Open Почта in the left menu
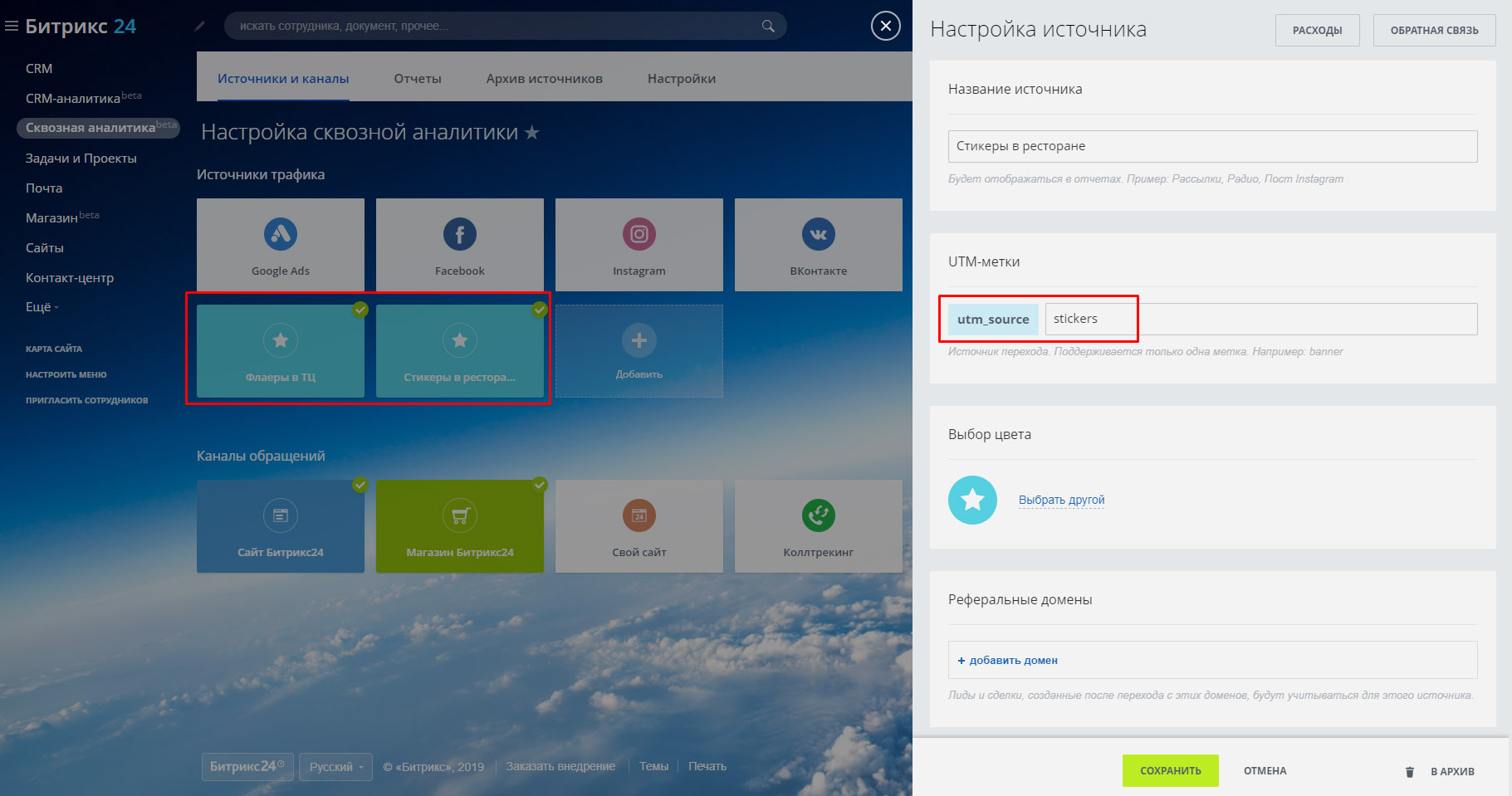1512x796 pixels. point(44,188)
